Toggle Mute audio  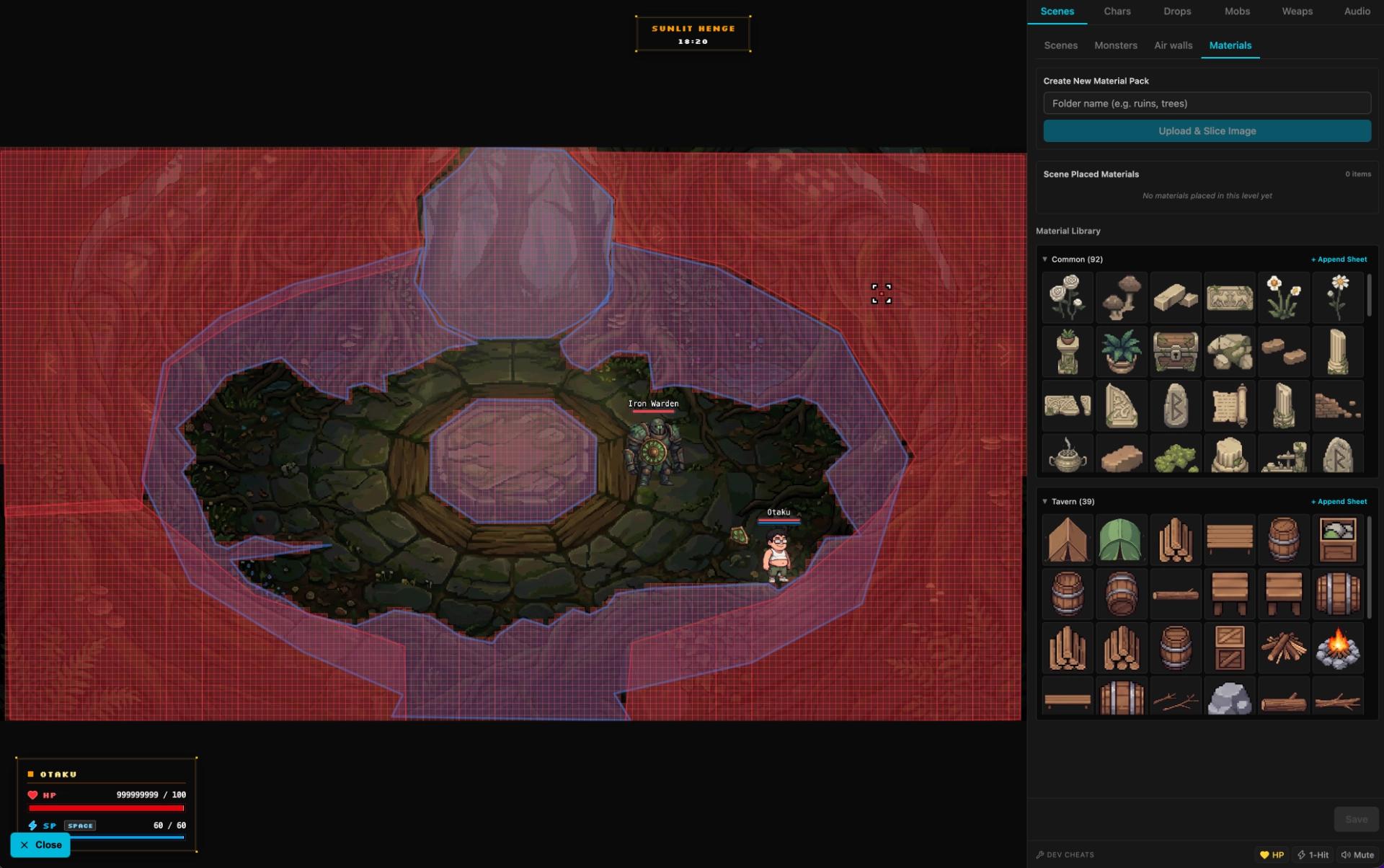(1357, 855)
